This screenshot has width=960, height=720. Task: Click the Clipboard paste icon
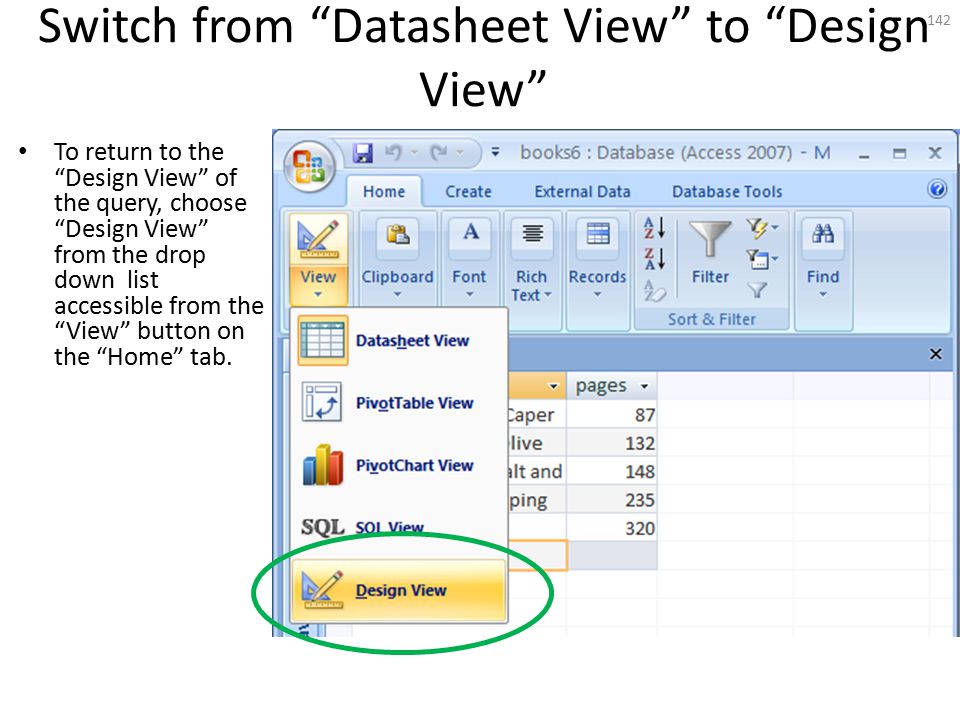click(x=397, y=234)
